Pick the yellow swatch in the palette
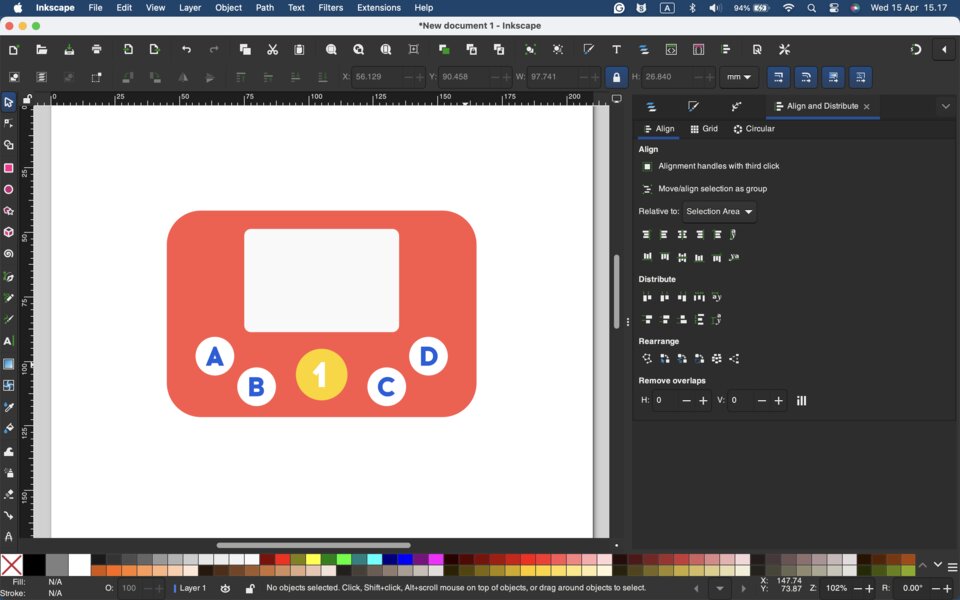Image resolution: width=960 pixels, height=600 pixels. [x=313, y=559]
